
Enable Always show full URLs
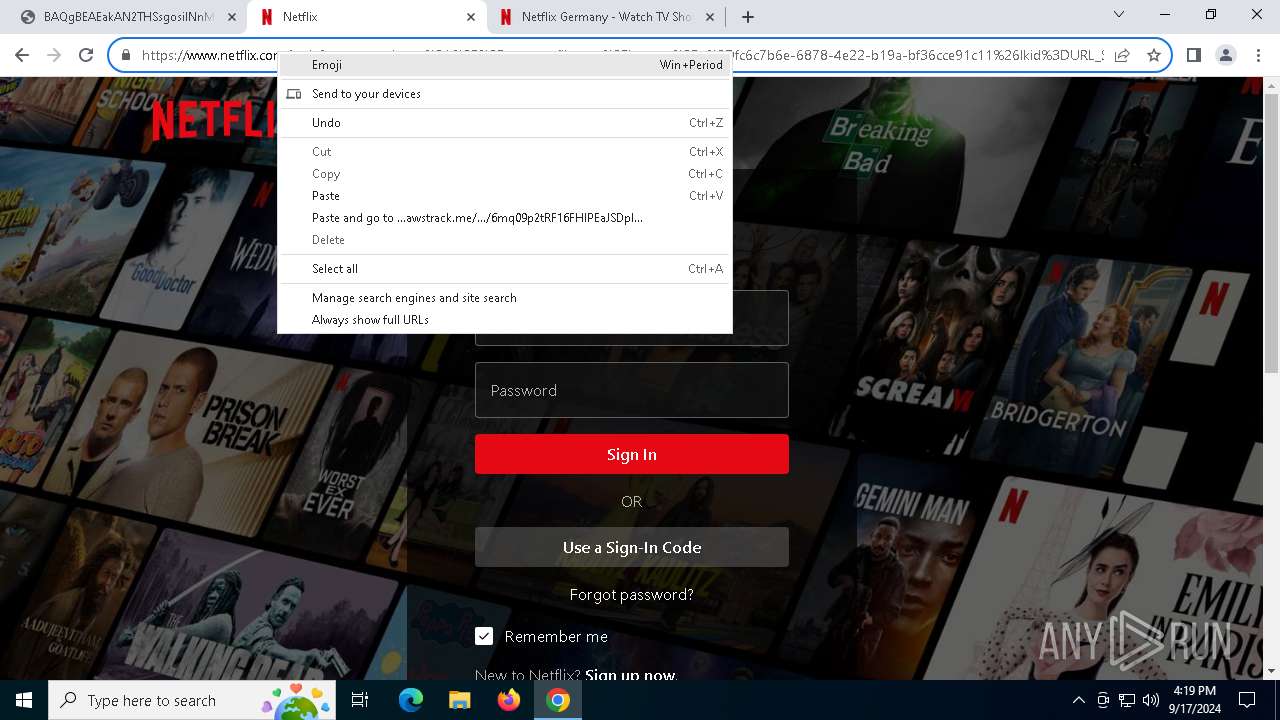[505, 320]
